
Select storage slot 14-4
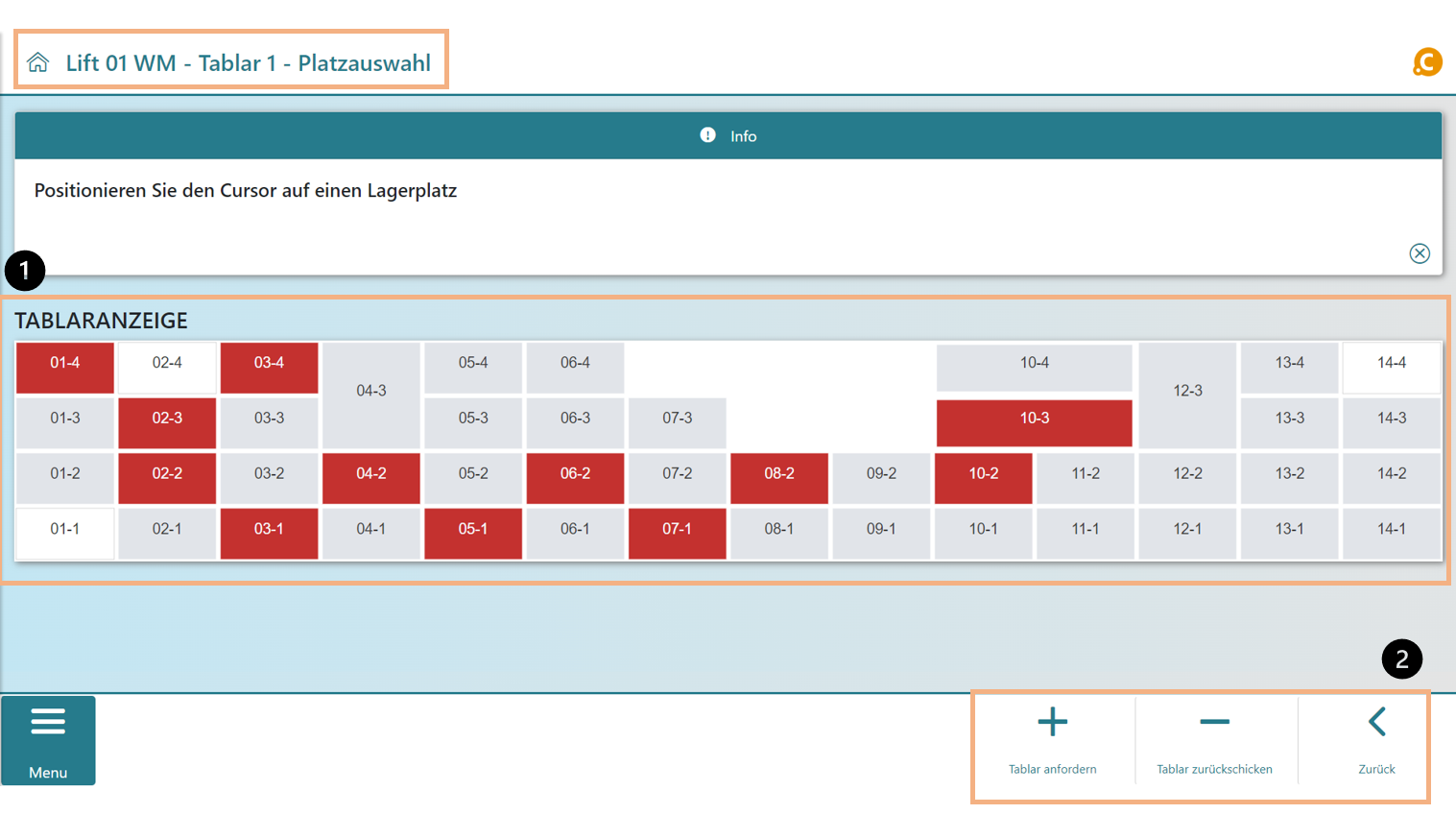tap(1391, 364)
